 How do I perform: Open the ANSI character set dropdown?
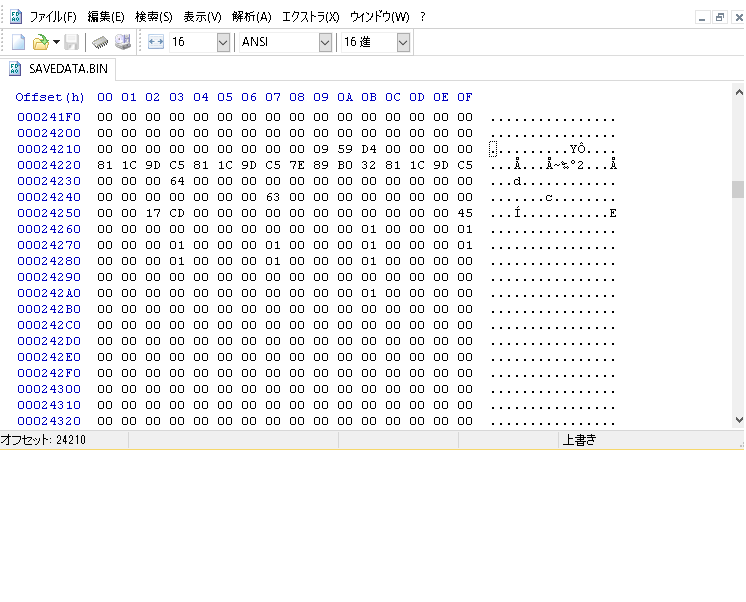(325, 42)
